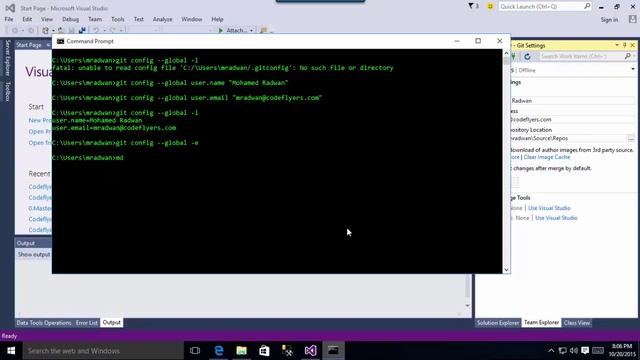Click Command Prompt scrollbar up arrow
This screenshot has height=360, width=640.
click(x=506, y=53)
